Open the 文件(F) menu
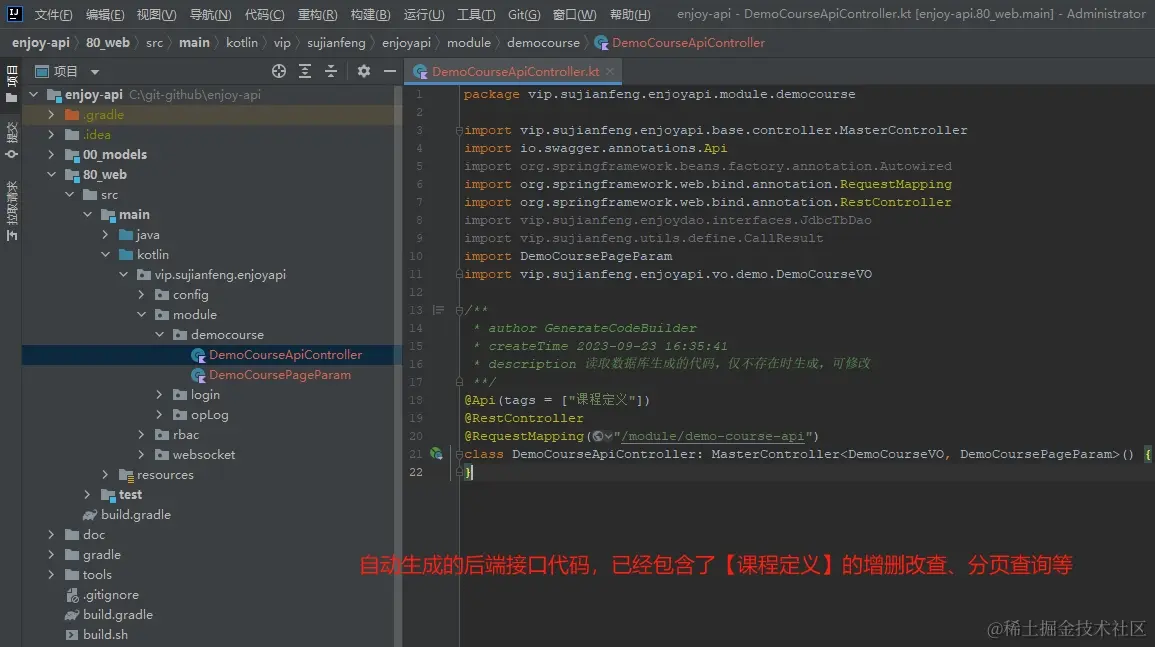 (x=53, y=14)
